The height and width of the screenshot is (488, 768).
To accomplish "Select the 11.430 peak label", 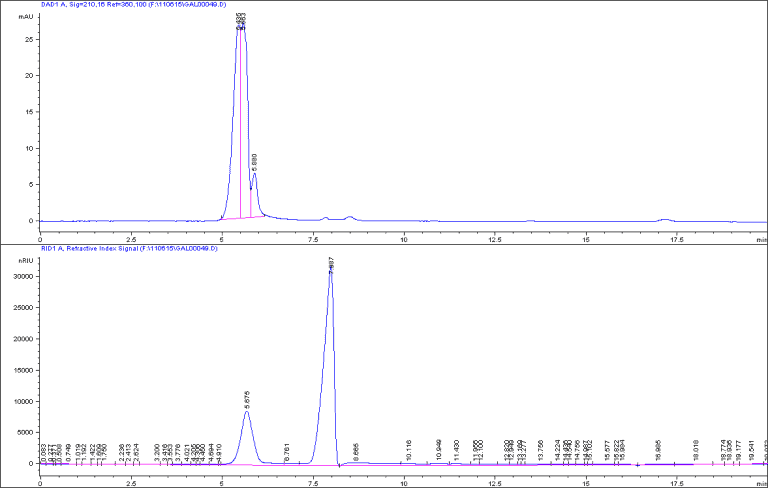I will coord(456,446).
